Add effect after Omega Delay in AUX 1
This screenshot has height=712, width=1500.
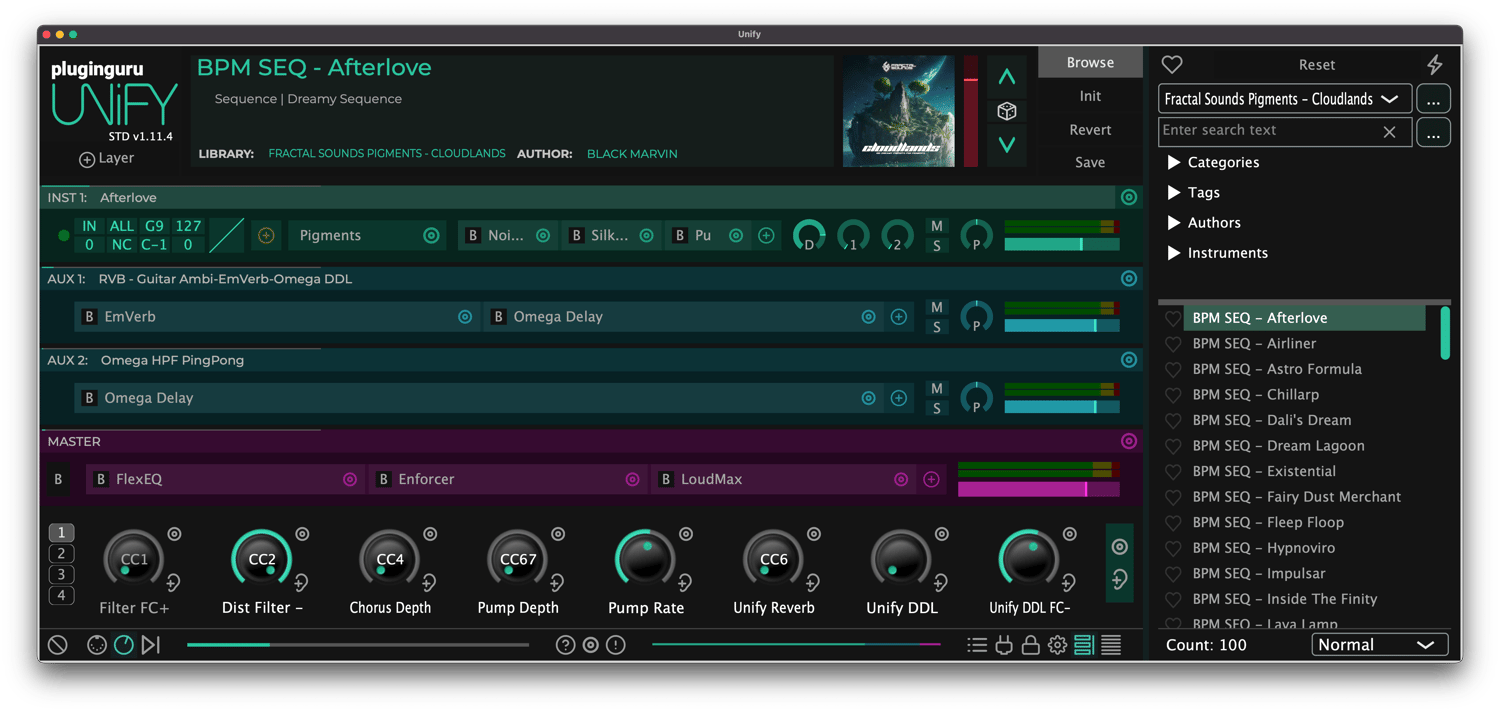(899, 317)
